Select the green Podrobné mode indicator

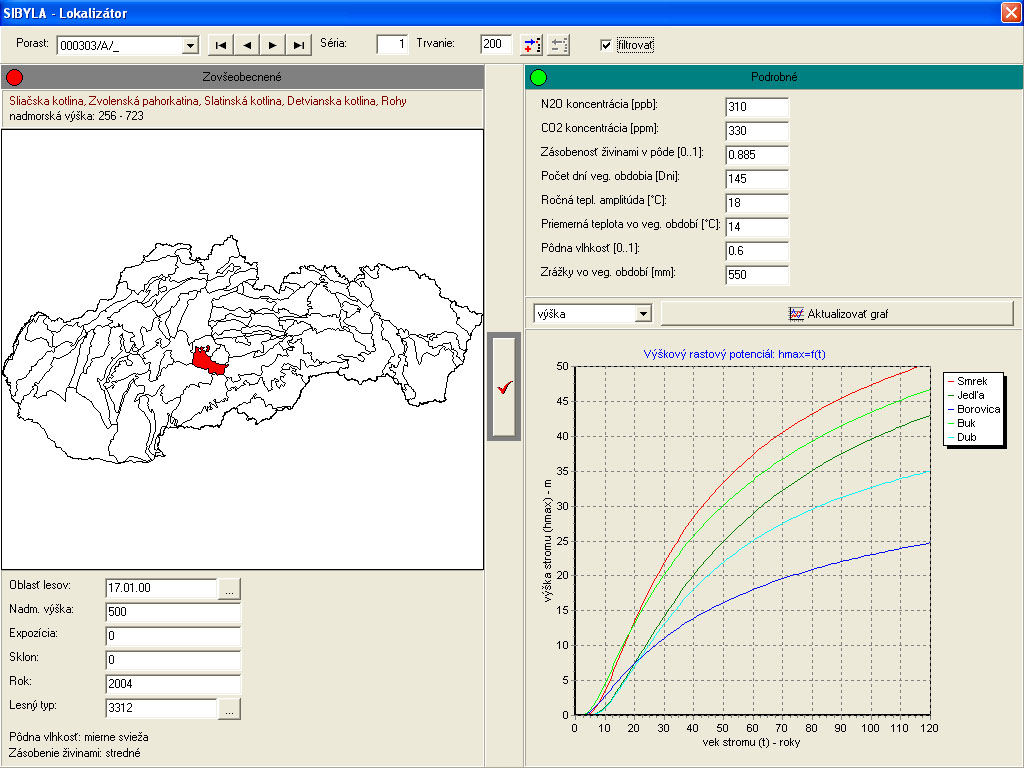(539, 77)
